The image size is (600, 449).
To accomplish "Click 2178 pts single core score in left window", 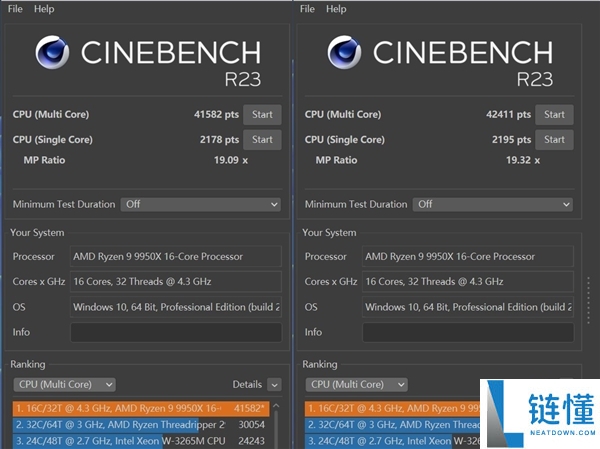I will point(219,140).
